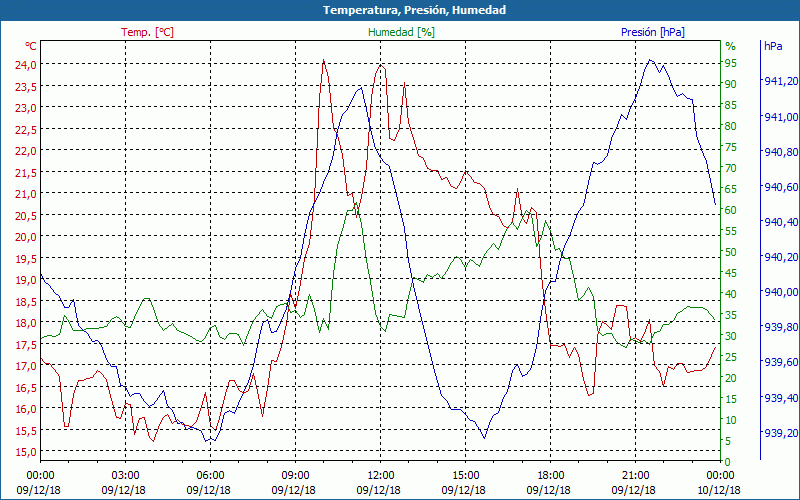Click the 15,0 temperature axis value
This screenshot has height=500, width=800.
pos(26,452)
